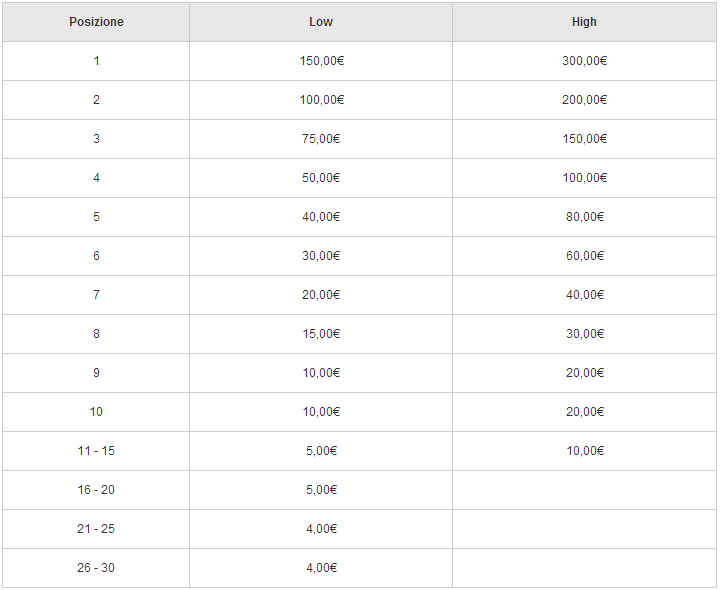Screen dimensions: 720x590
Task: Click the 15,00€ Low prize
Action: click(321, 334)
